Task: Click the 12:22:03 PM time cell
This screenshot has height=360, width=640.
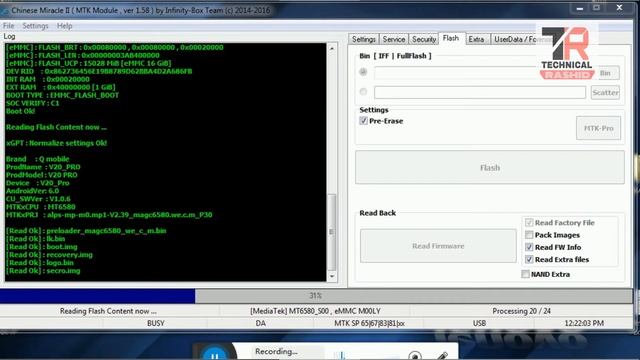Action: click(x=584, y=323)
